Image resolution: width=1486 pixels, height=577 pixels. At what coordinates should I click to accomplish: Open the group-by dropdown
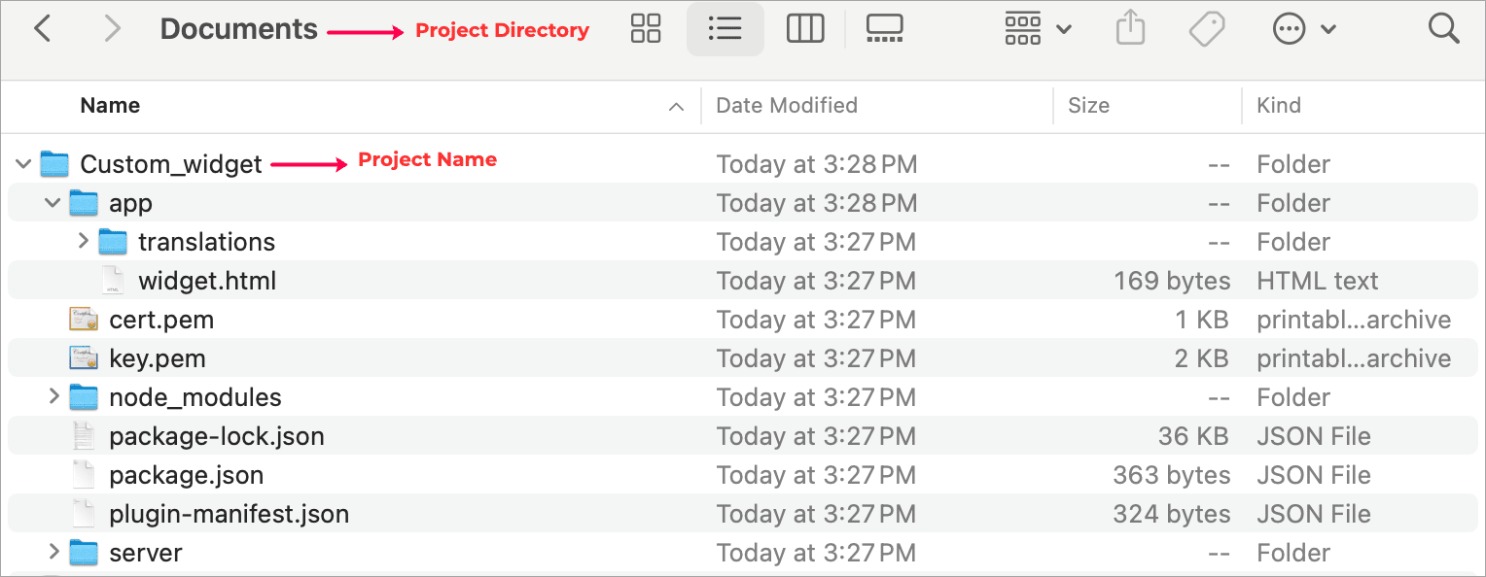(x=1038, y=29)
